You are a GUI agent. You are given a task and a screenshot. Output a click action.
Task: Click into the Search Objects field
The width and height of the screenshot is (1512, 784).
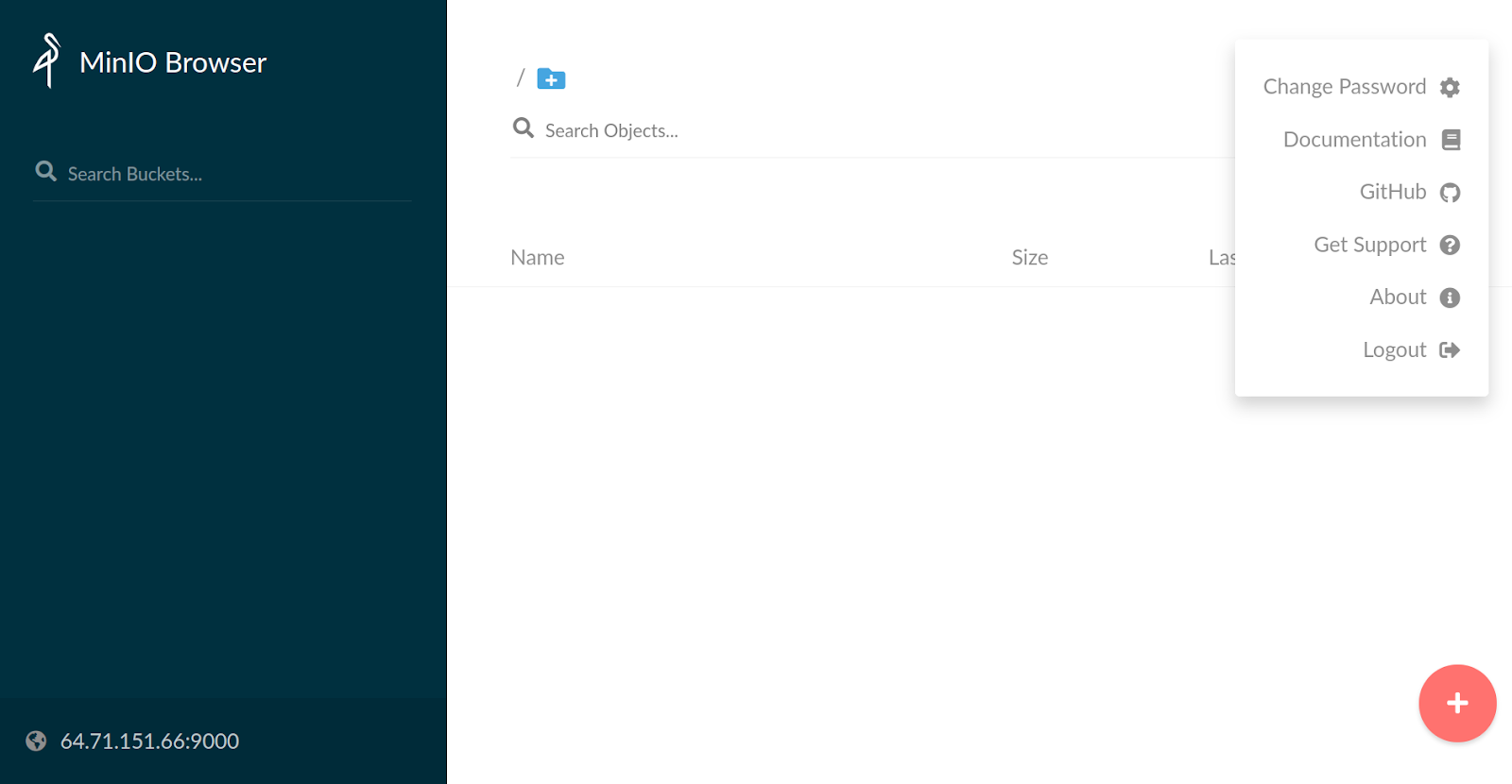(850, 131)
